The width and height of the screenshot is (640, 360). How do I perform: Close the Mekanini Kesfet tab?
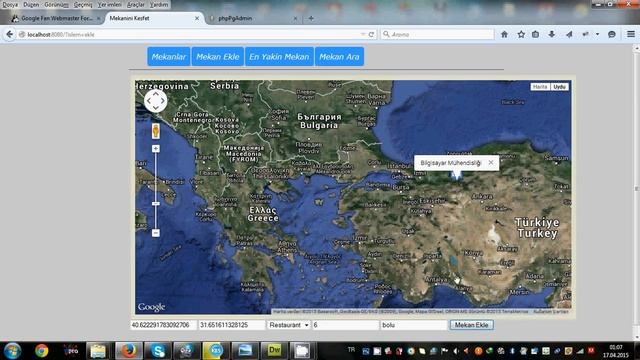tap(197, 18)
